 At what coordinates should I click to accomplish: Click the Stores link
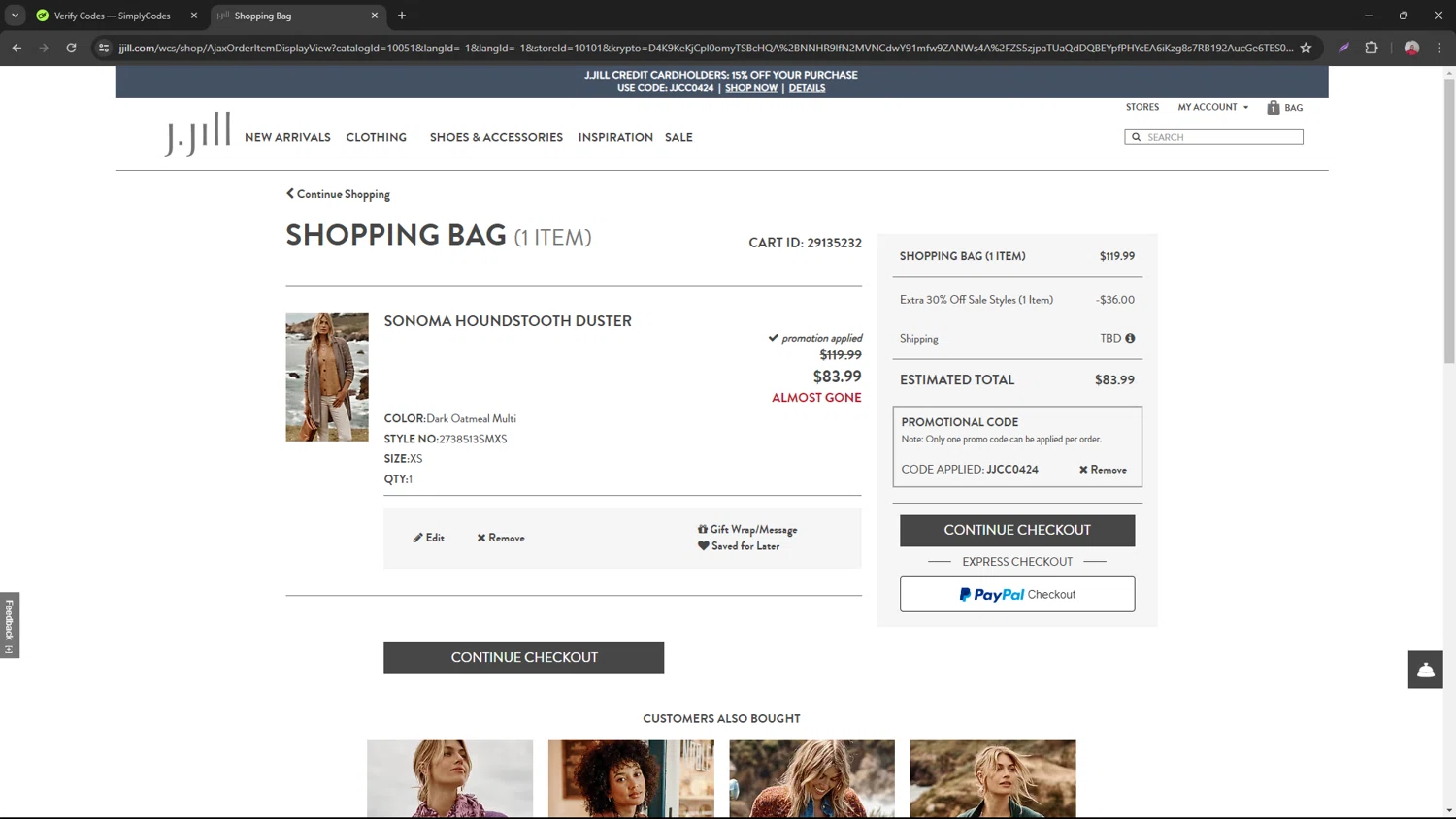[1142, 107]
